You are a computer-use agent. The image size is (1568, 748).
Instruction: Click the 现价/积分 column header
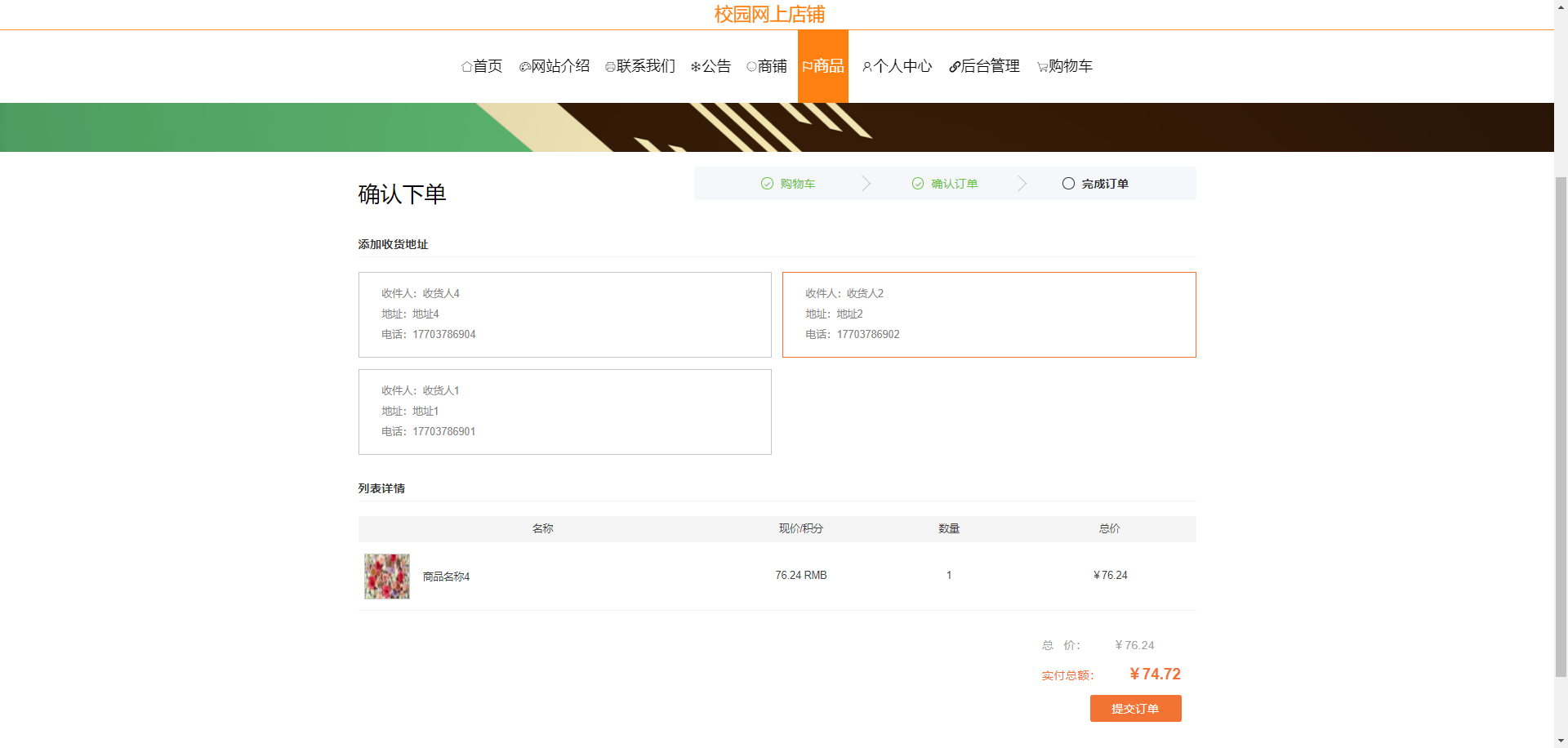(801, 529)
